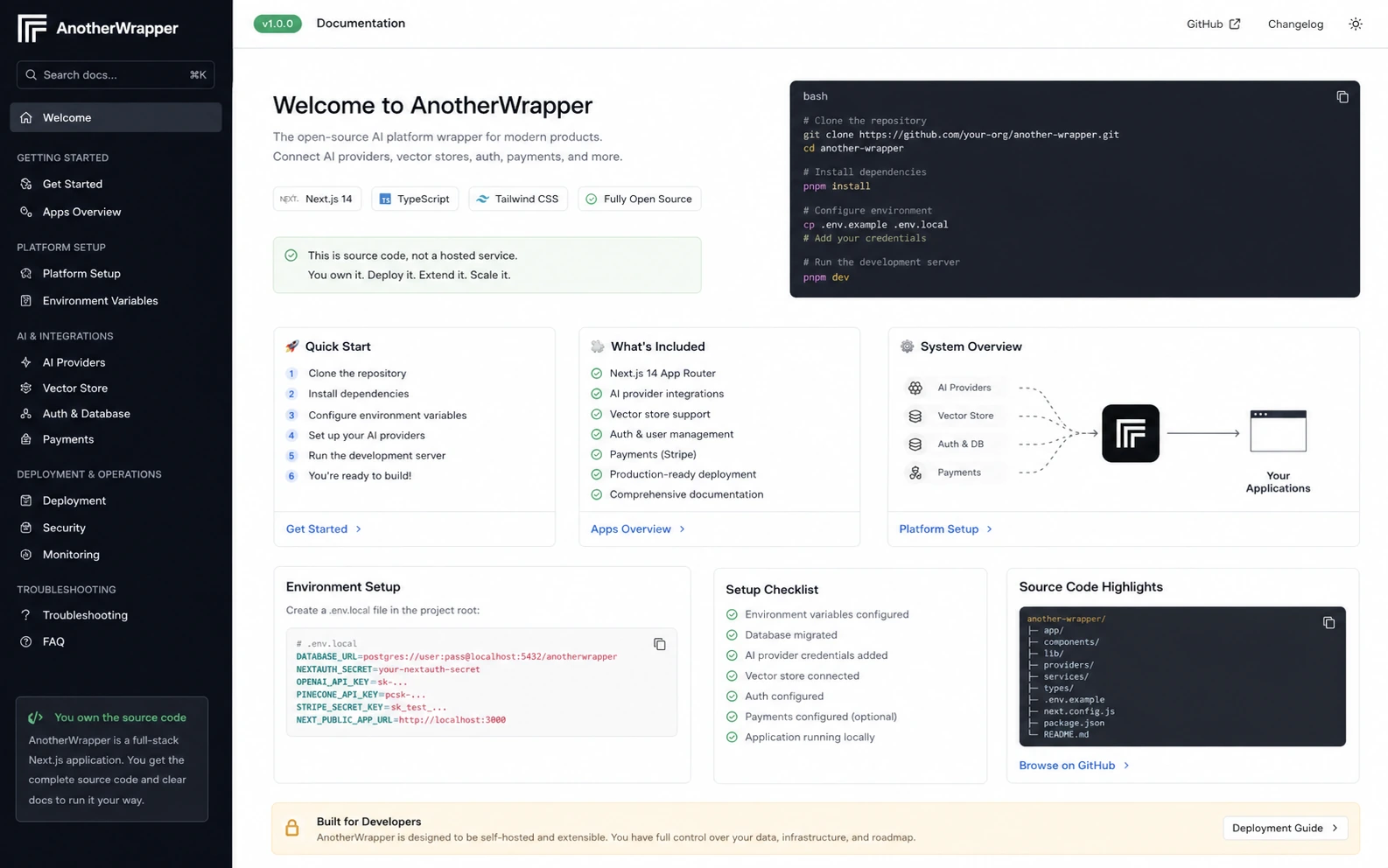Image resolution: width=1388 pixels, height=868 pixels.
Task: Toggle the AI provider credentials added check
Action: point(732,655)
